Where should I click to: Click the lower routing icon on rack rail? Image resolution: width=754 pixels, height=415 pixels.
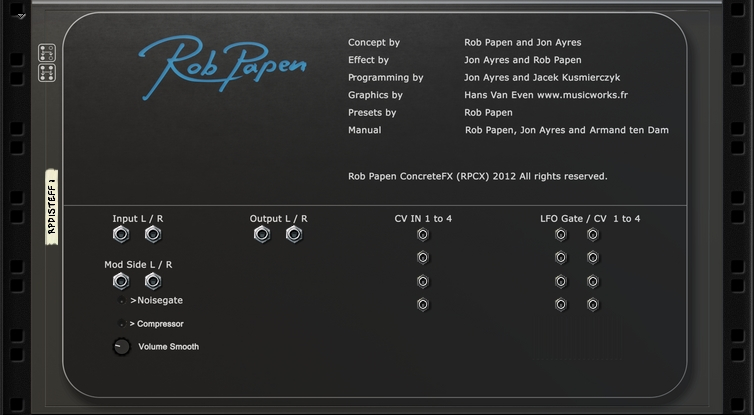[47, 73]
